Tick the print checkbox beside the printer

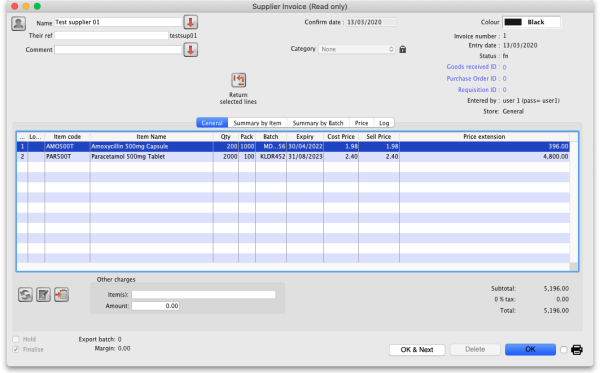click(563, 350)
